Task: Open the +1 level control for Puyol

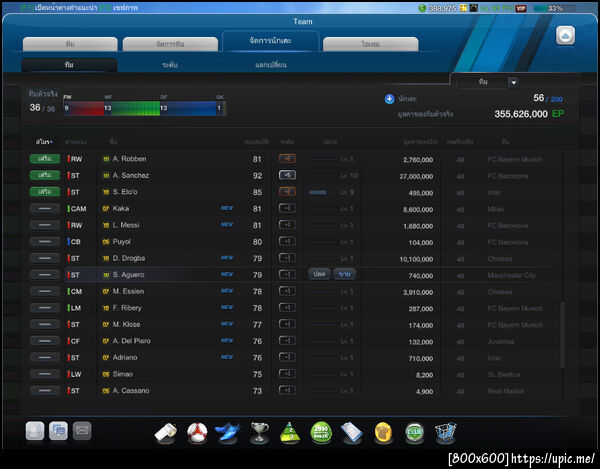Action: click(287, 241)
